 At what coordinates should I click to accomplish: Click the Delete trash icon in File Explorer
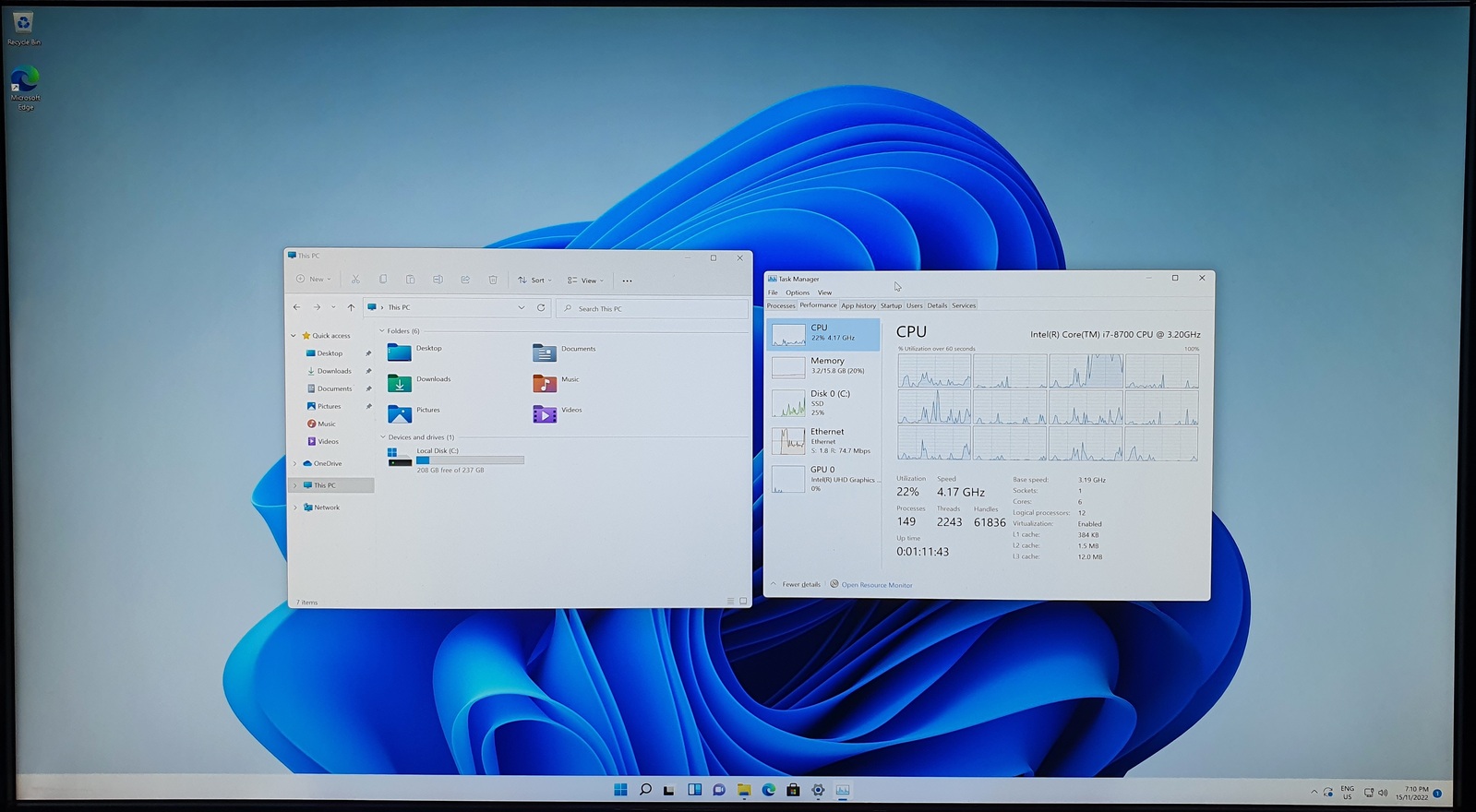coord(493,280)
